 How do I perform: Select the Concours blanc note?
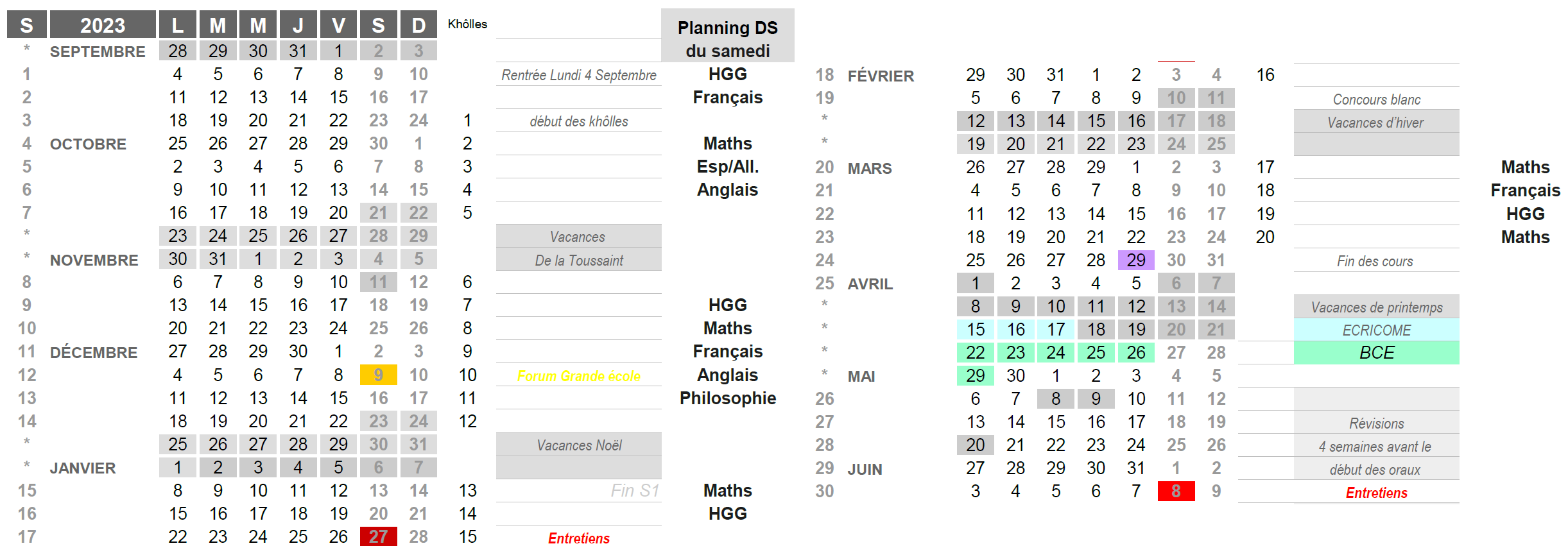click(x=1376, y=99)
